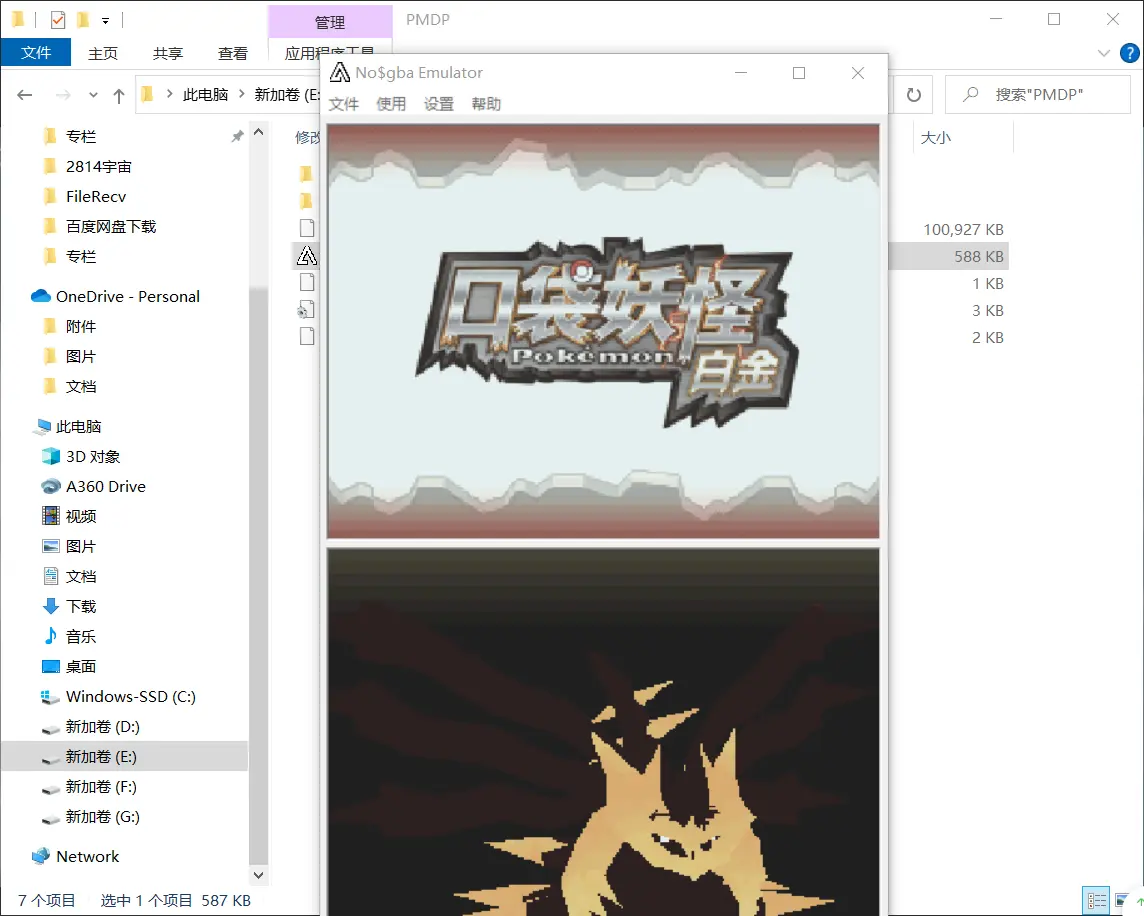Open Windows-SSD (C:) drive
The height and width of the screenshot is (916, 1144).
[x=131, y=696]
